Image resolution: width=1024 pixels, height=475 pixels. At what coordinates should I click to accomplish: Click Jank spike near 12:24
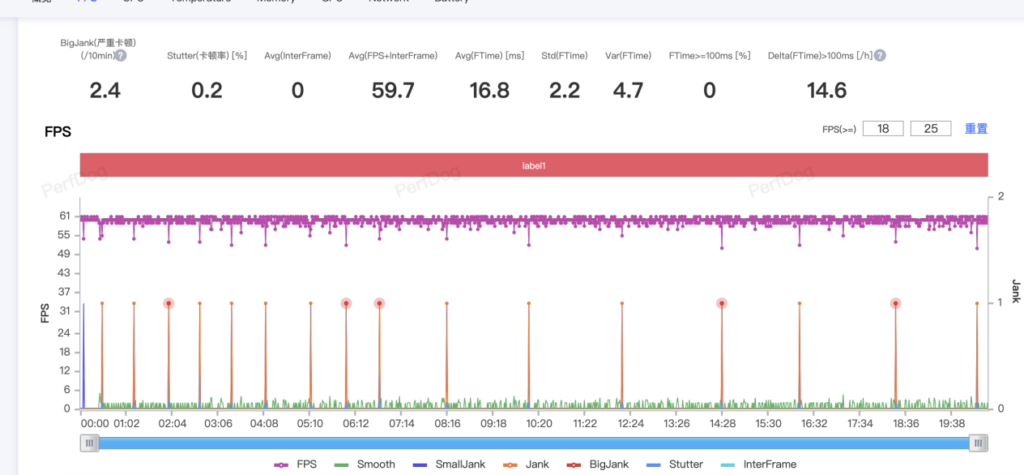[621, 303]
